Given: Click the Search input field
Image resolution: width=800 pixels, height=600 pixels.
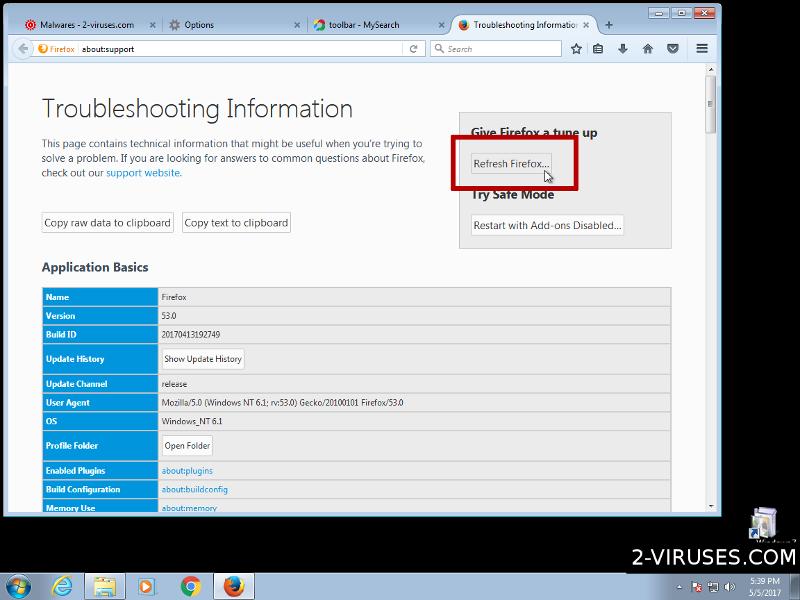Looking at the screenshot, I should click(495, 48).
